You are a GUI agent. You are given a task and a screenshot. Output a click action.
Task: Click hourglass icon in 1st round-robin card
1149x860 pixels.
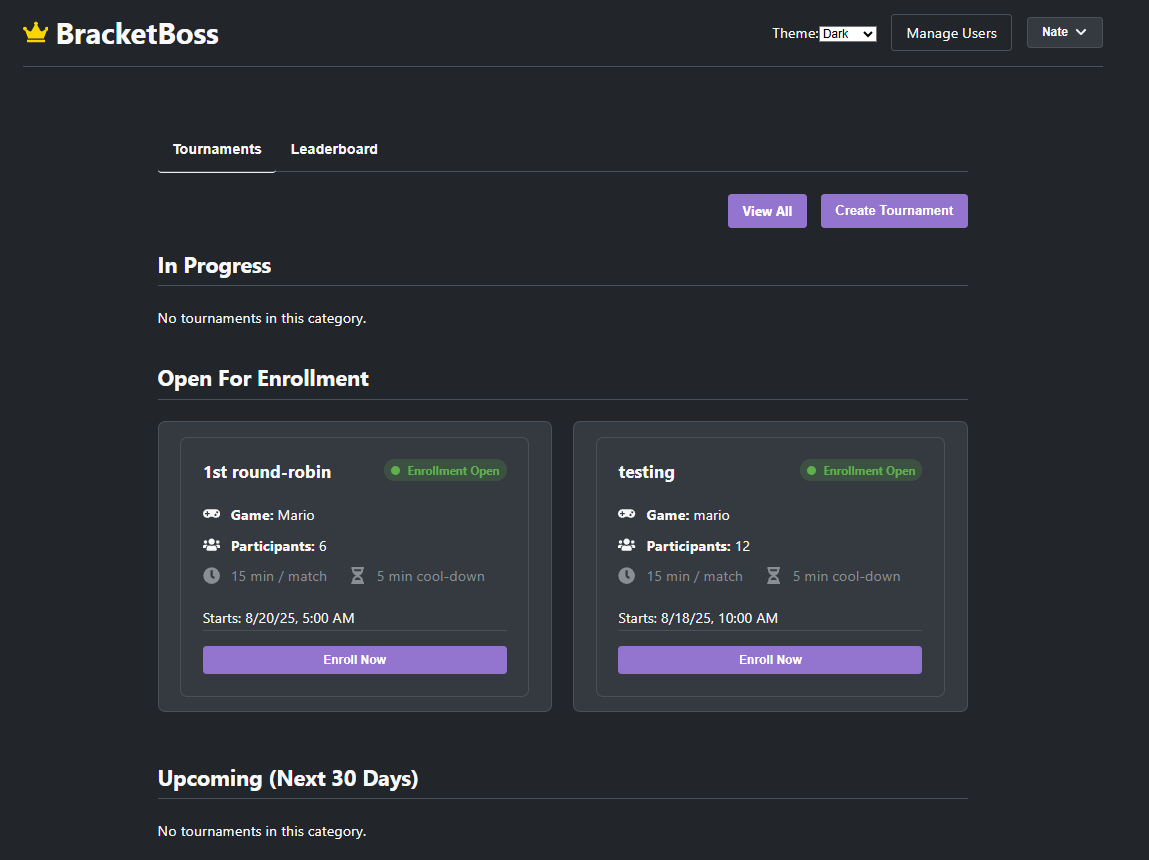358,576
